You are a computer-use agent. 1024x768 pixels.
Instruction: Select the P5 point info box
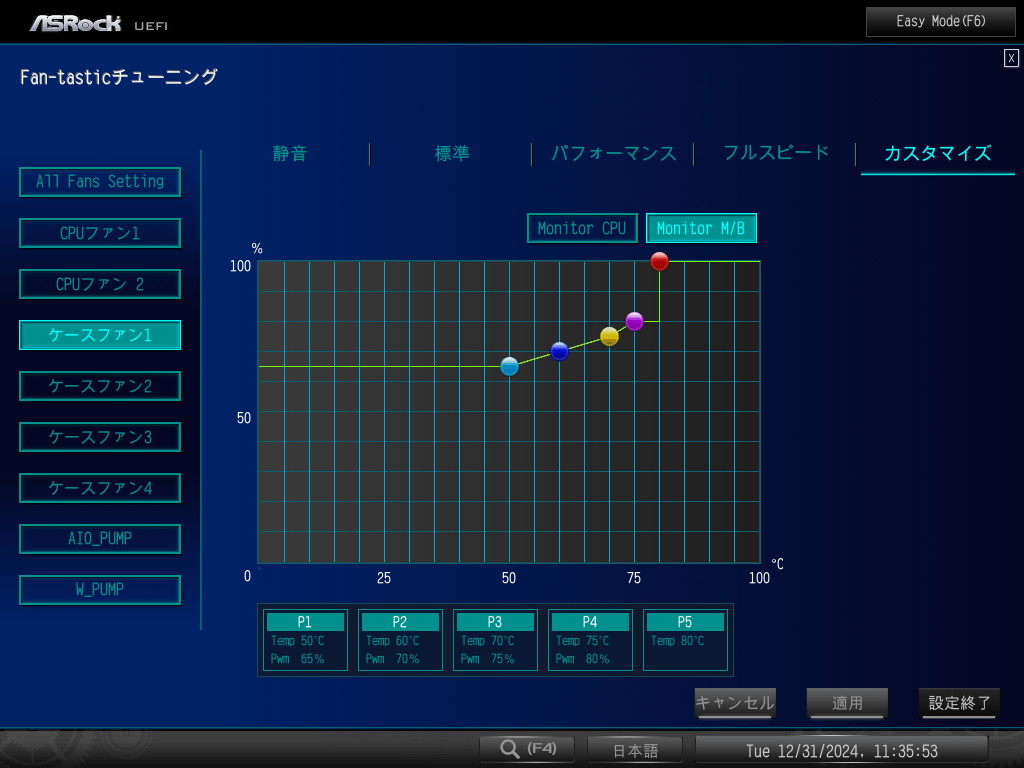685,640
